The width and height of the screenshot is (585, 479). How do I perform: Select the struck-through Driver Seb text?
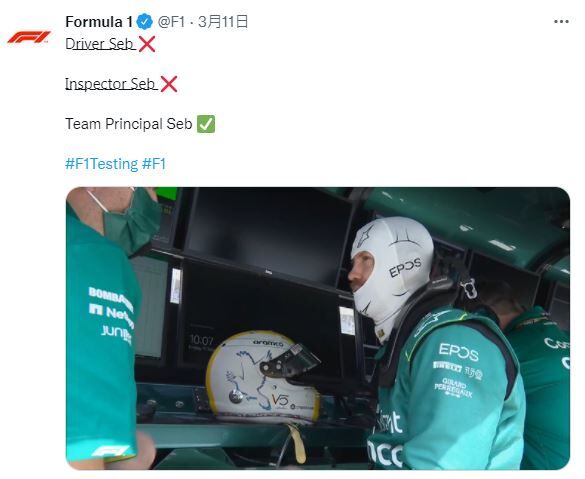99,44
